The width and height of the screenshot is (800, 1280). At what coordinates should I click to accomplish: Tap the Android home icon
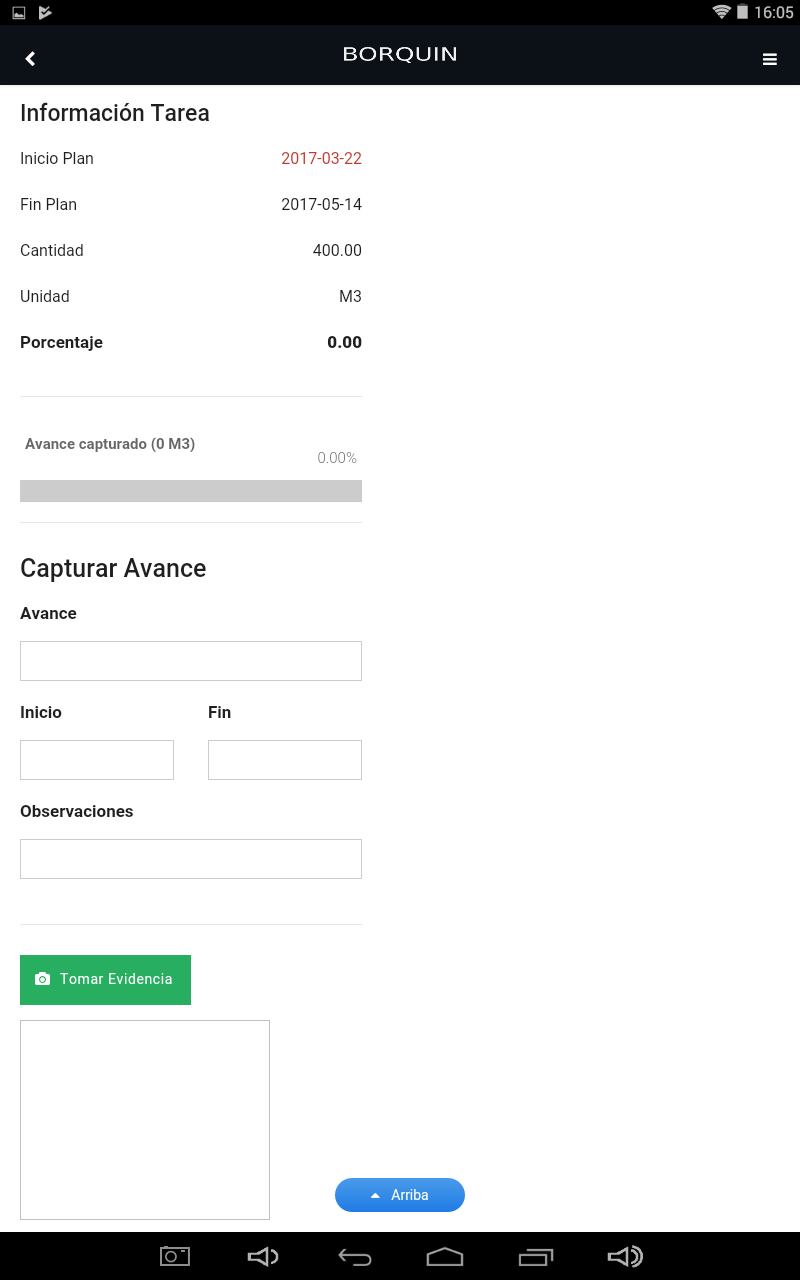tap(445, 1257)
